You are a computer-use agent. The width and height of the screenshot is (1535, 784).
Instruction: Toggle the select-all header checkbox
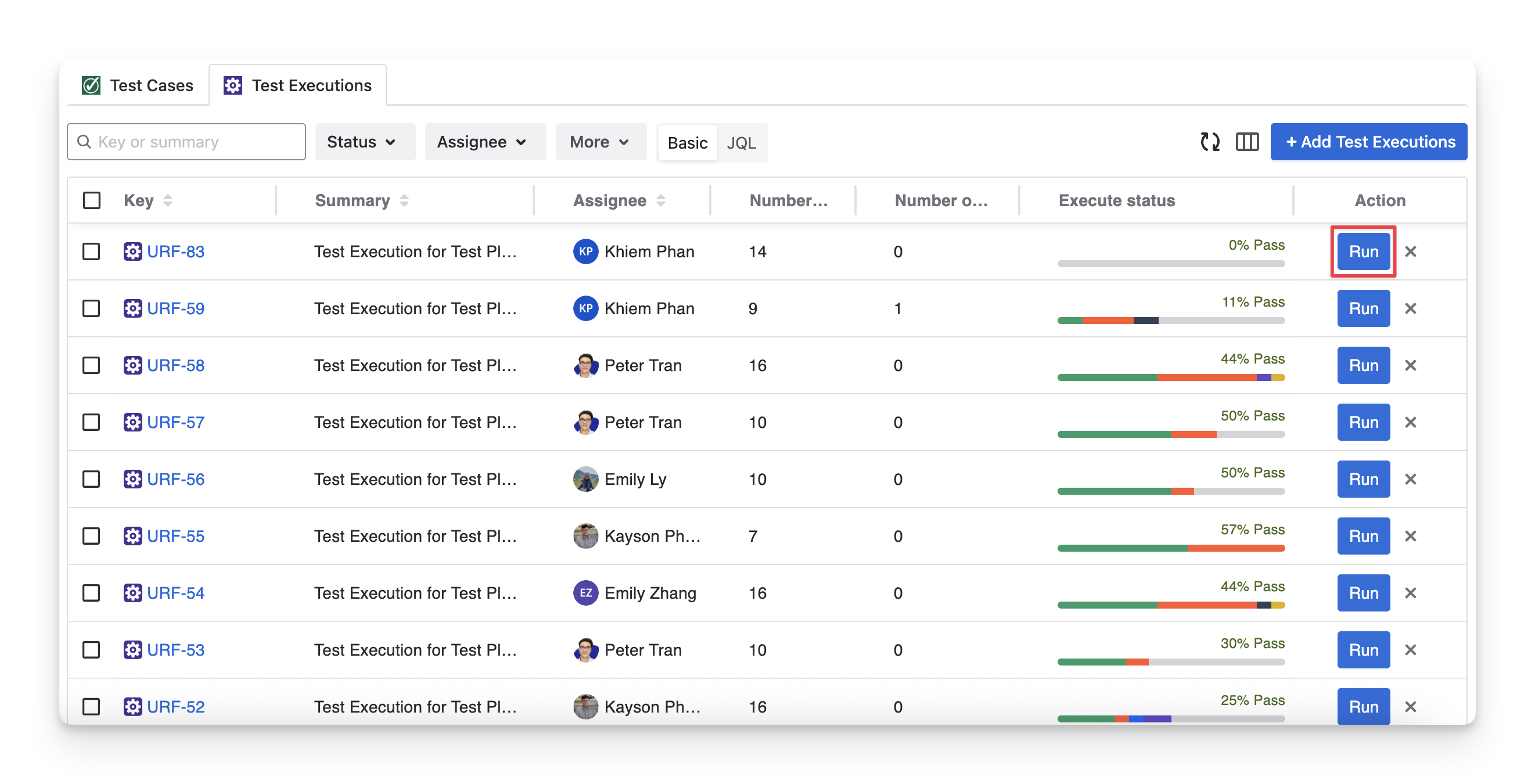point(91,200)
